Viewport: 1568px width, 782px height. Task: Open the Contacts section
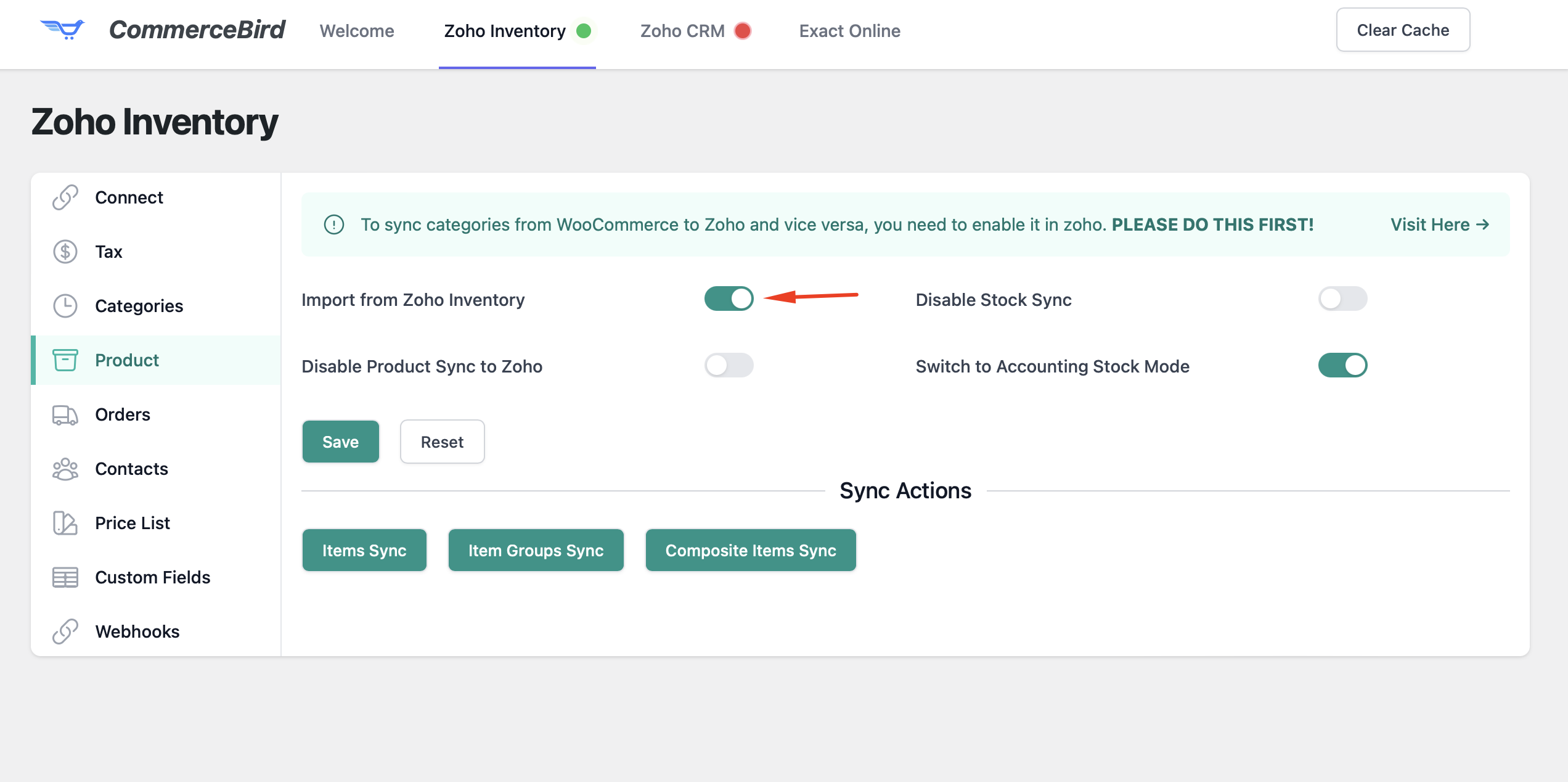156,469
